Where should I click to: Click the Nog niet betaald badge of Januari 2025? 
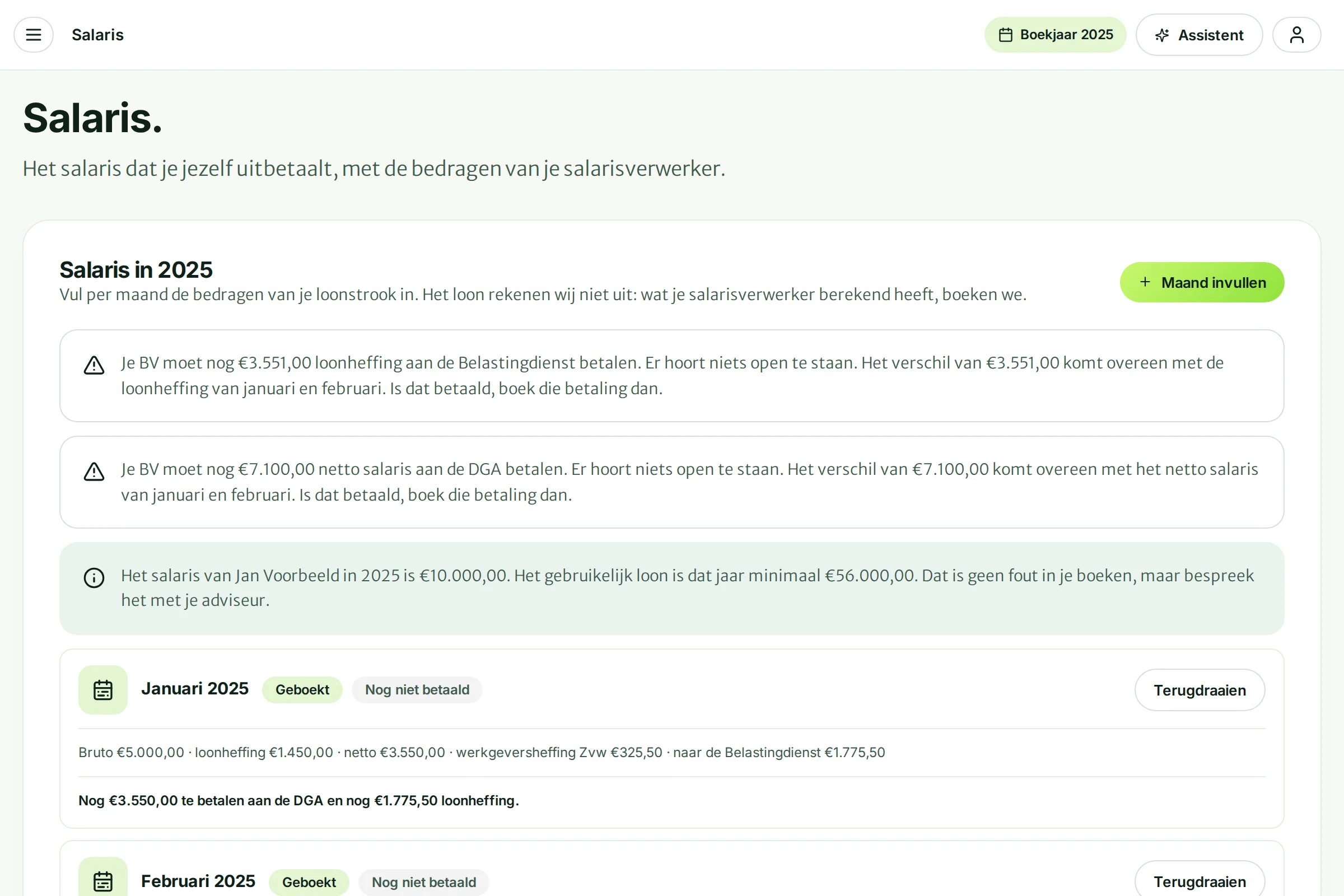click(417, 690)
